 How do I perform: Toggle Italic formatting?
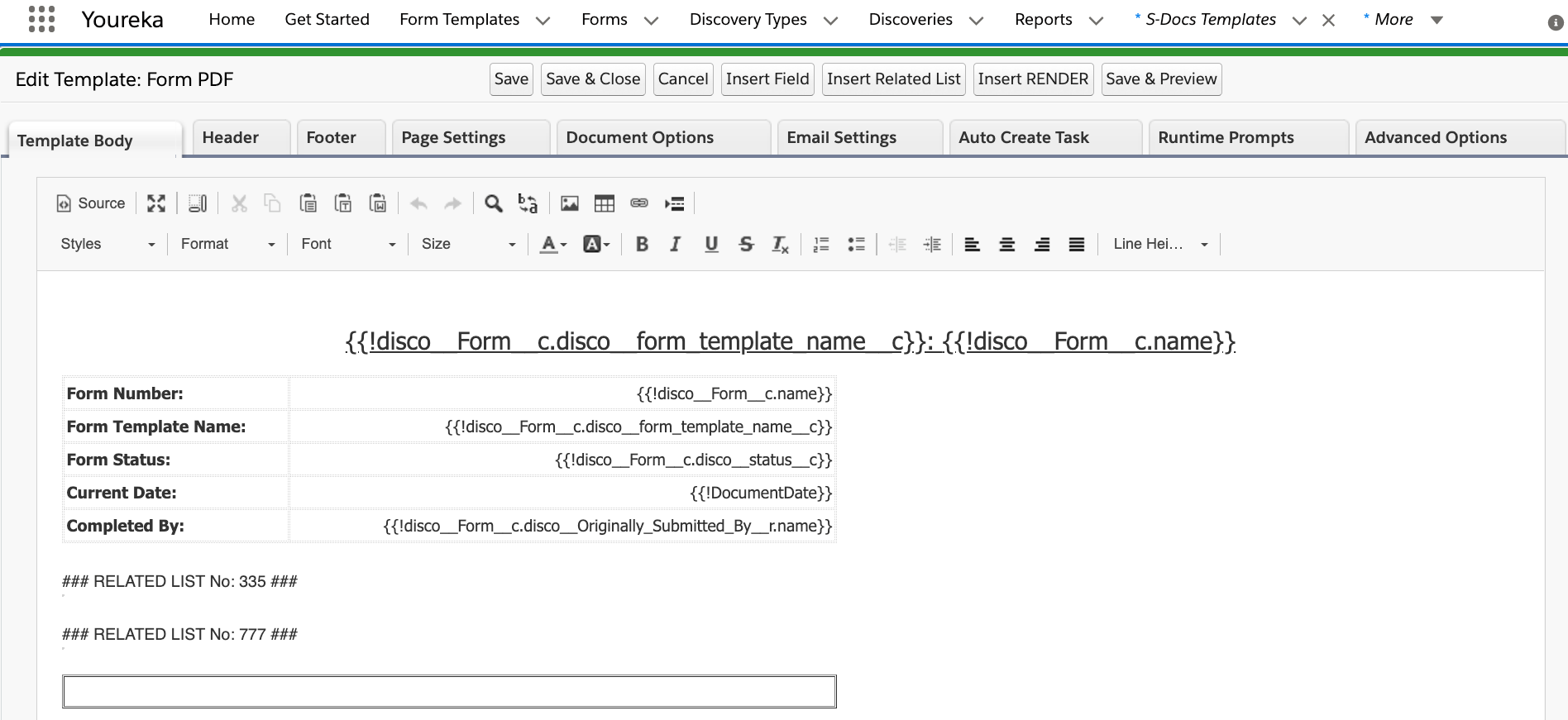pyautogui.click(x=676, y=244)
